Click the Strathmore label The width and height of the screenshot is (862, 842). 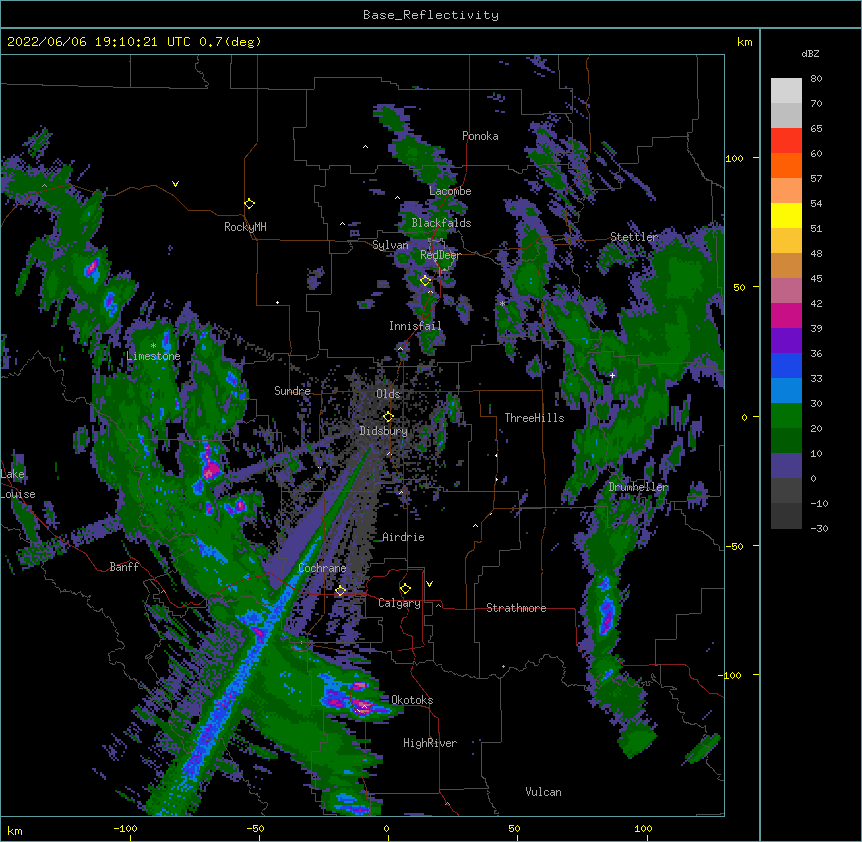[x=516, y=608]
